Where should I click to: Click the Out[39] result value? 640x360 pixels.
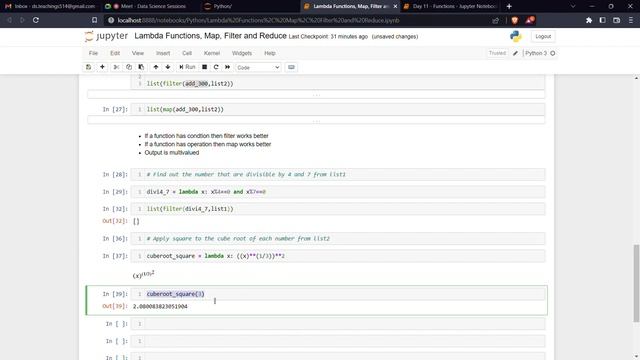point(160,307)
